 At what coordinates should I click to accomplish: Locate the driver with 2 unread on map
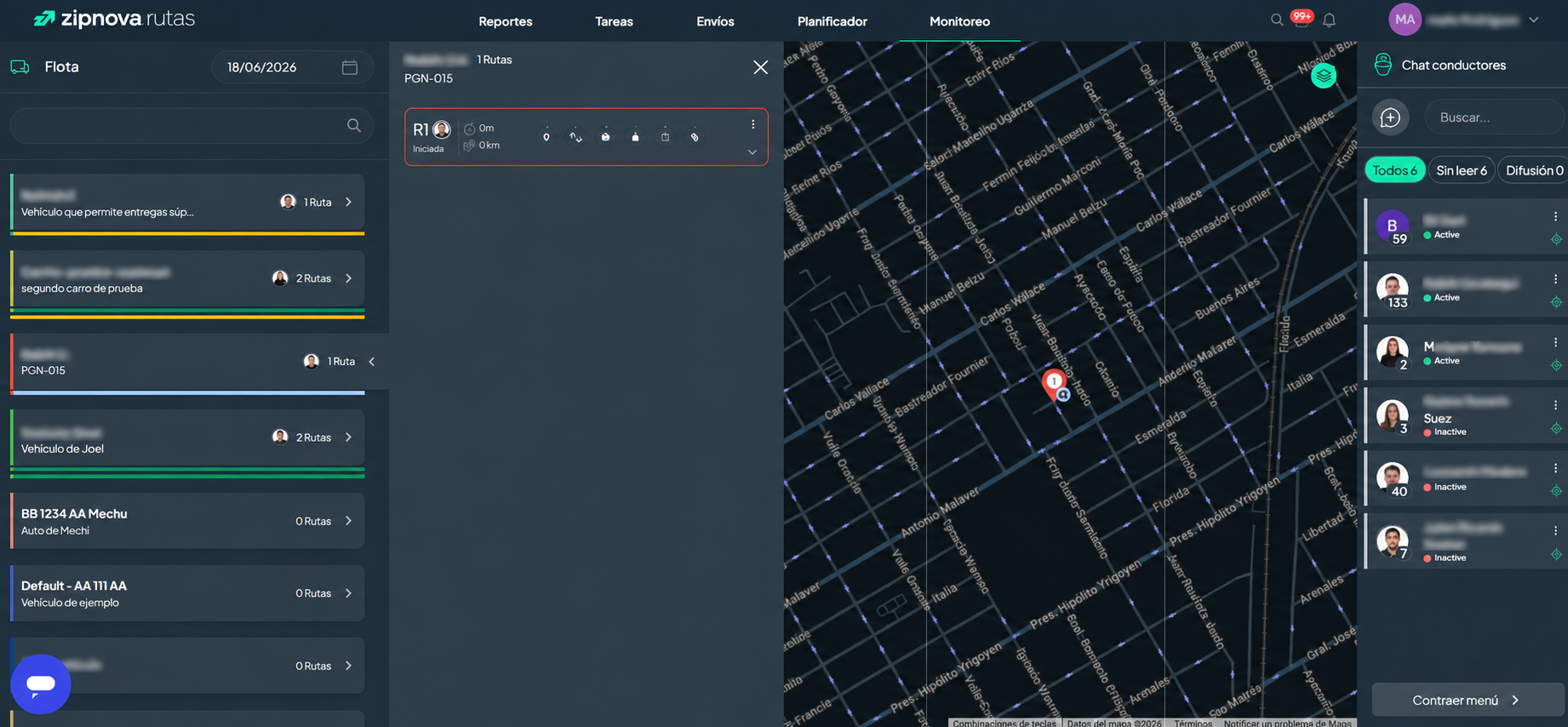(1556, 365)
